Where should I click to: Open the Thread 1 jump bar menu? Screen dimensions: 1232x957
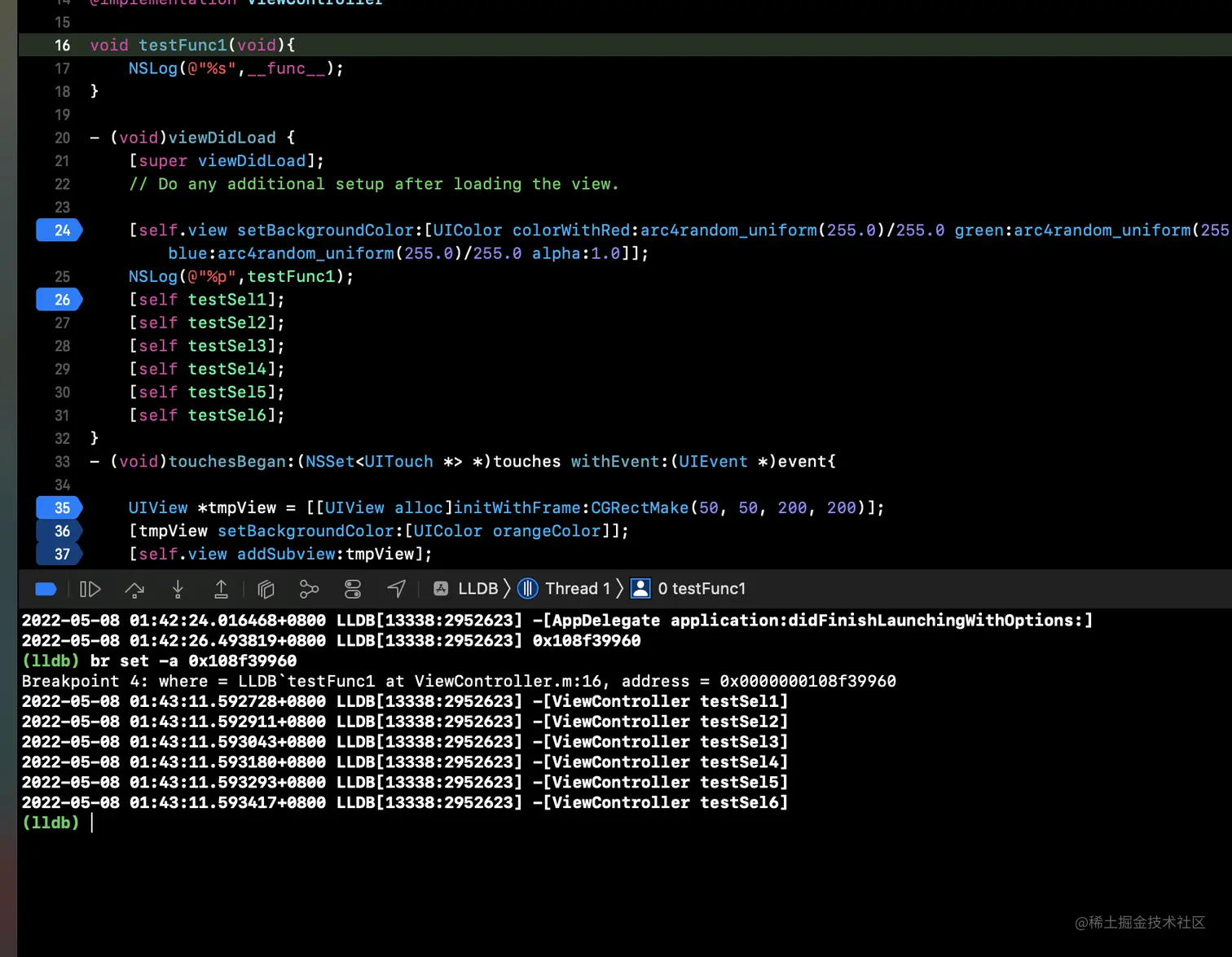pyautogui.click(x=578, y=589)
